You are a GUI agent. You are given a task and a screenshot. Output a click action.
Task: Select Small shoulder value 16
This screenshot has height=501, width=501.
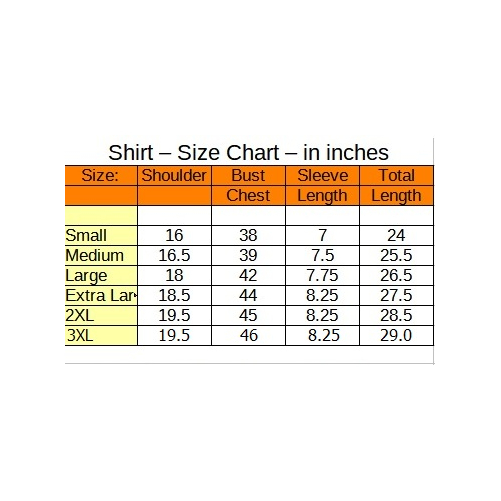click(x=174, y=236)
